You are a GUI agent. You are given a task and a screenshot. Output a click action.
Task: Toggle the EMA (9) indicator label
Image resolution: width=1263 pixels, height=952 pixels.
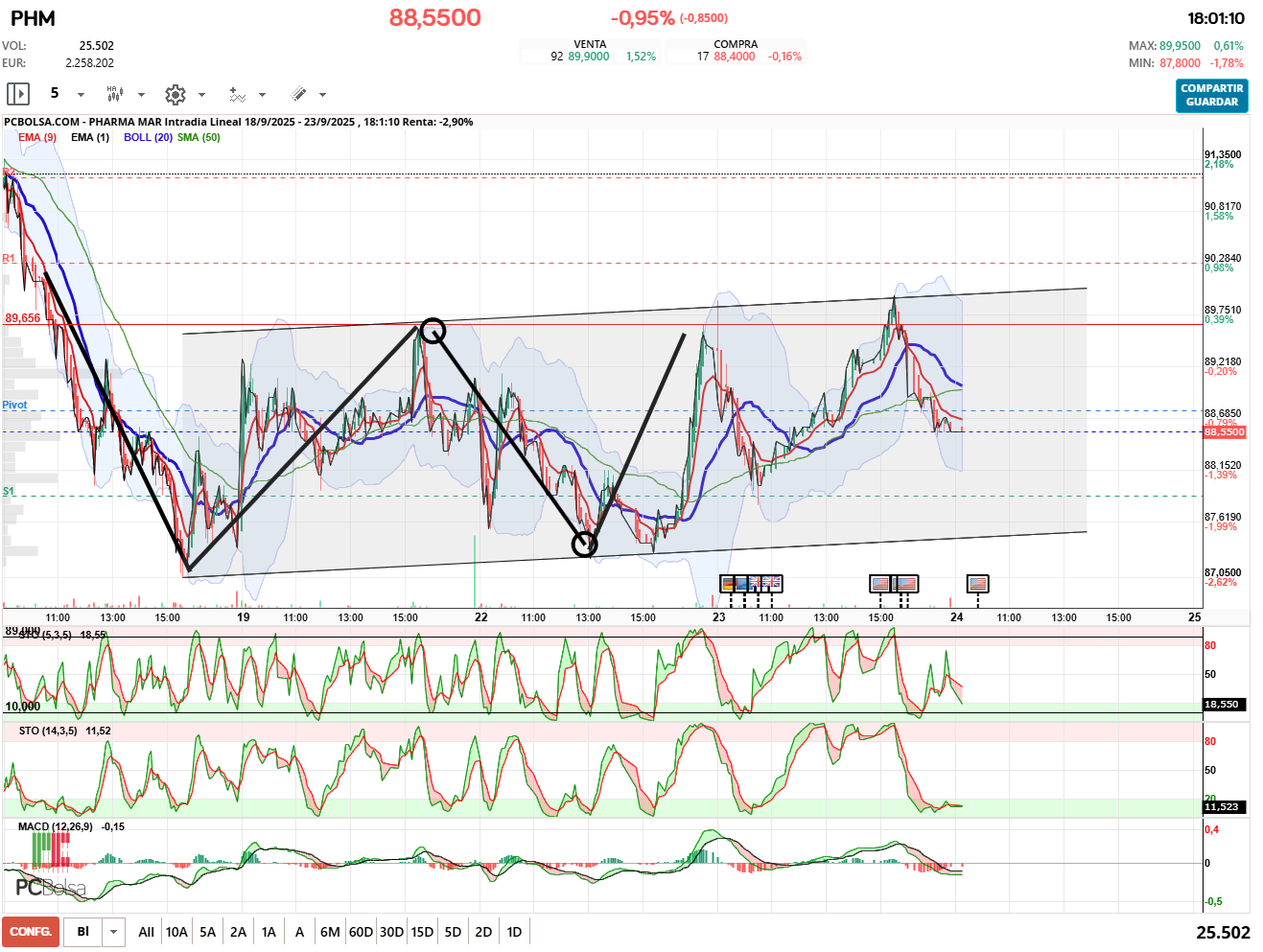coord(37,137)
